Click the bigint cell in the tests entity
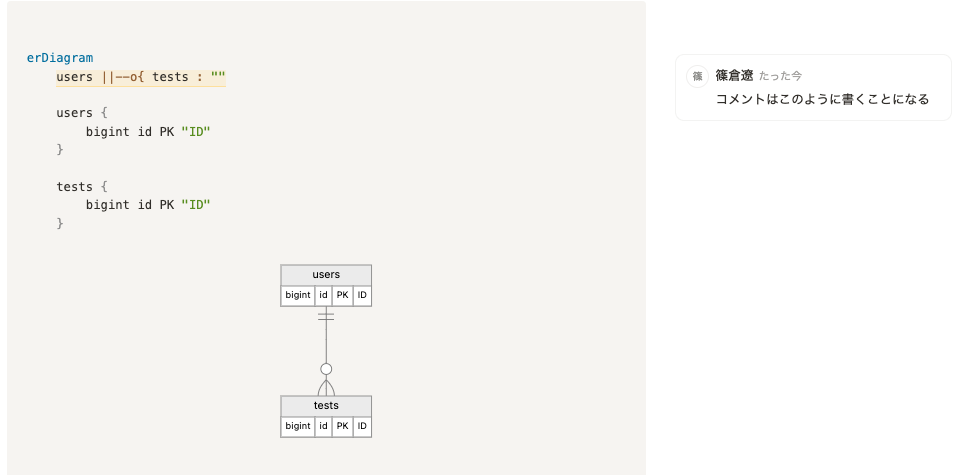 coord(297,426)
